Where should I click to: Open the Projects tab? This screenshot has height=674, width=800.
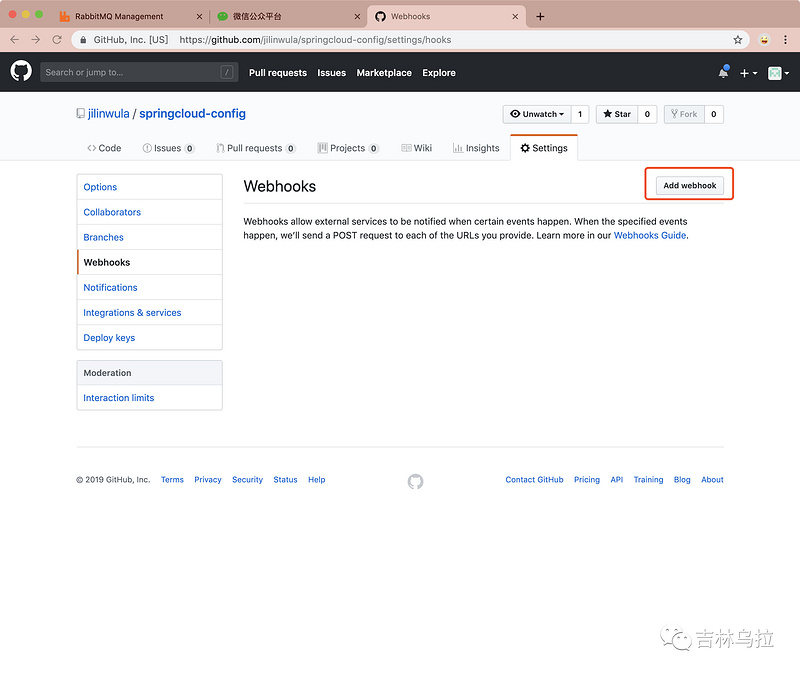[348, 148]
